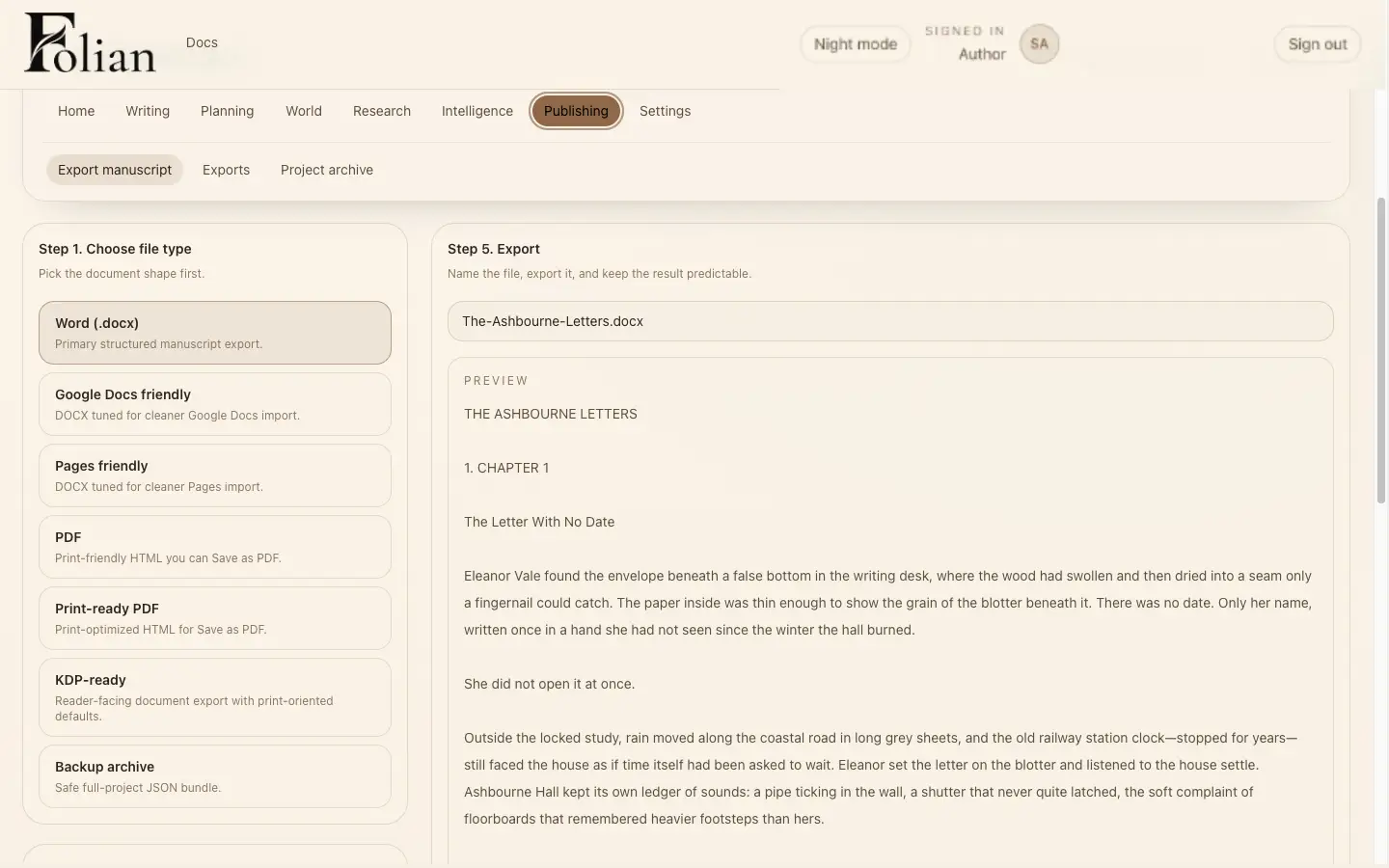The image size is (1389, 868).
Task: Click the 'Step 1. Choose file type' heading
Action: (x=115, y=249)
